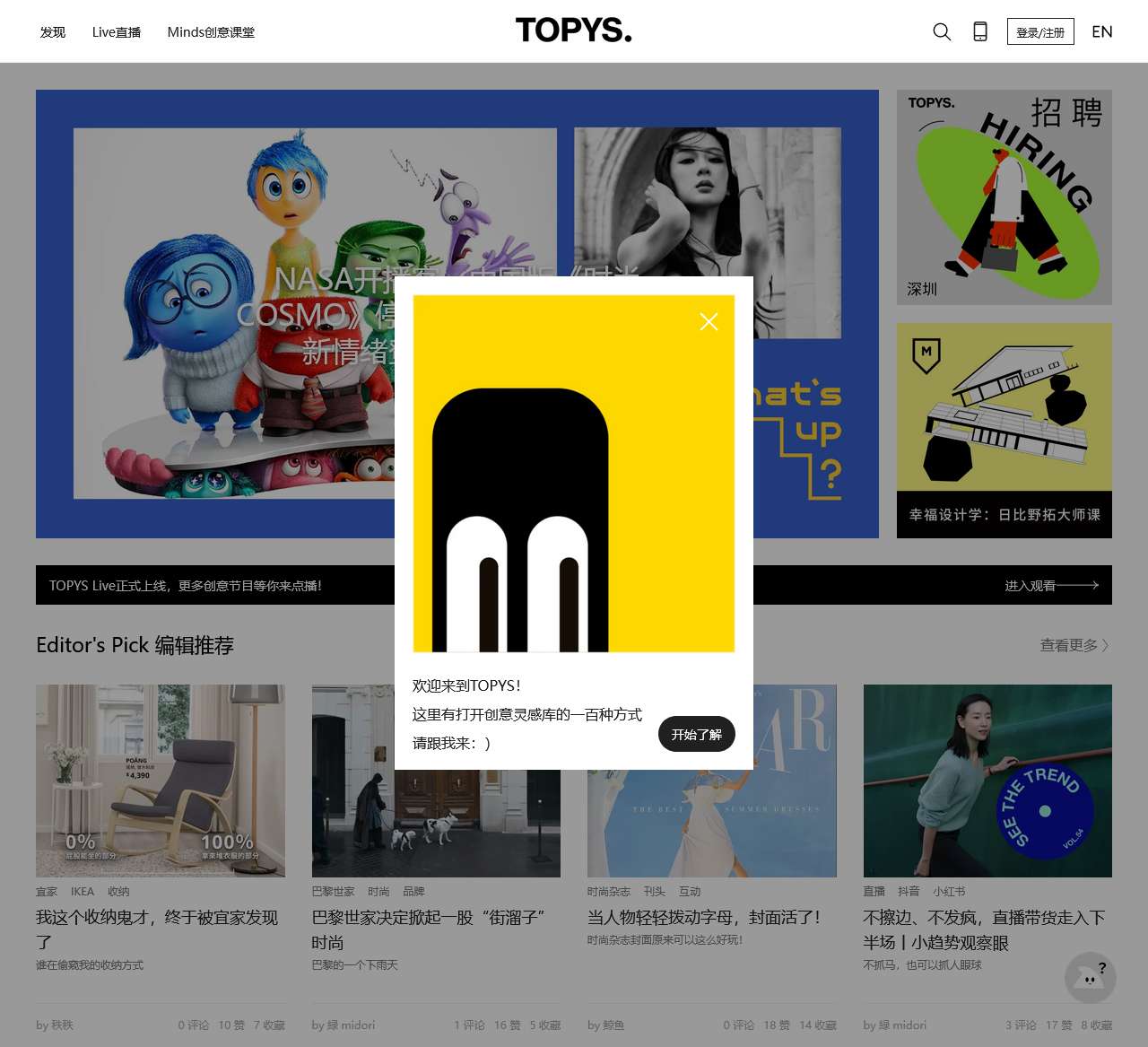This screenshot has width=1148, height=1047.
Task: Select the 刊头 tag
Action: tap(655, 892)
